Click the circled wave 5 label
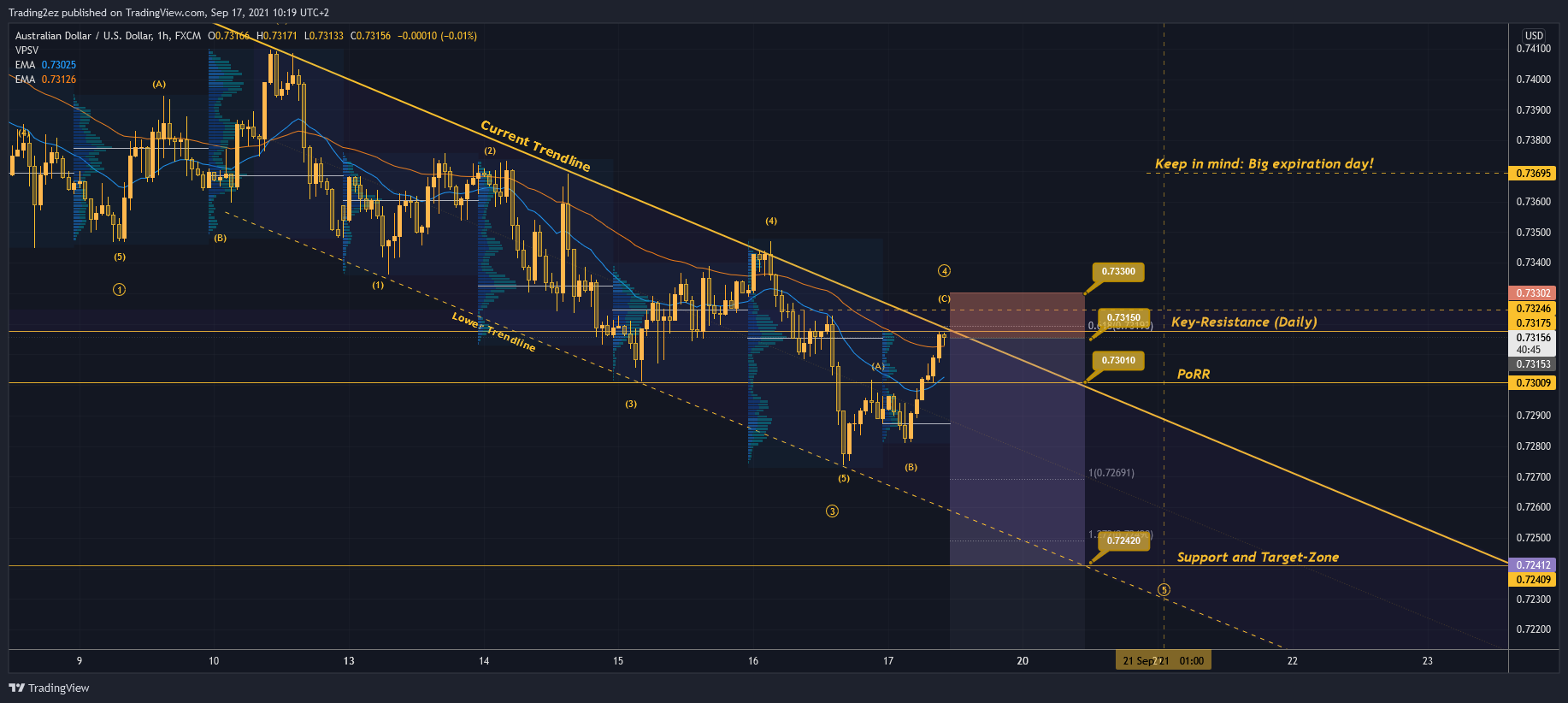Screen dimensions: 1568x703 1164,590
